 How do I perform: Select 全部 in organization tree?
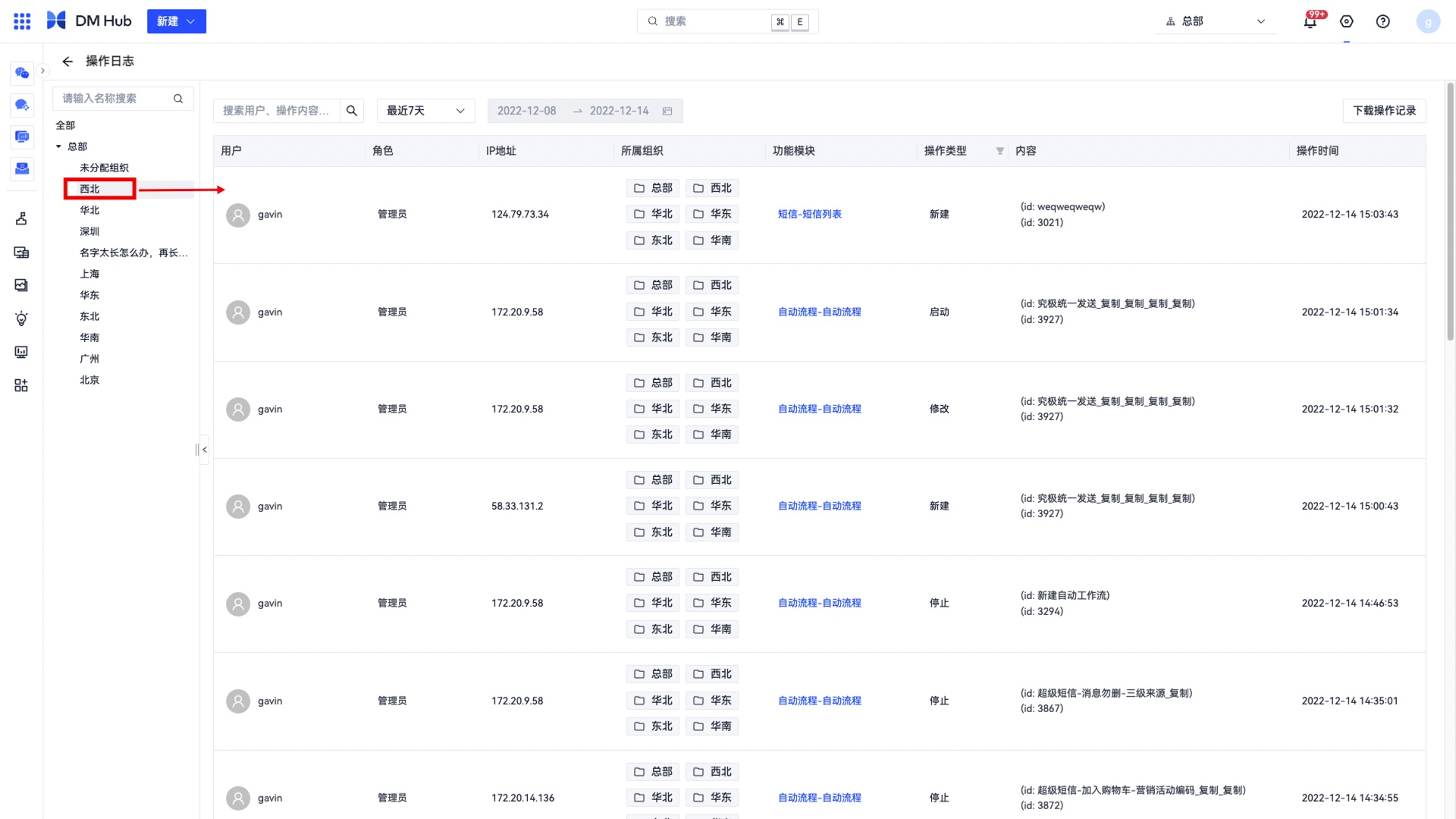65,125
